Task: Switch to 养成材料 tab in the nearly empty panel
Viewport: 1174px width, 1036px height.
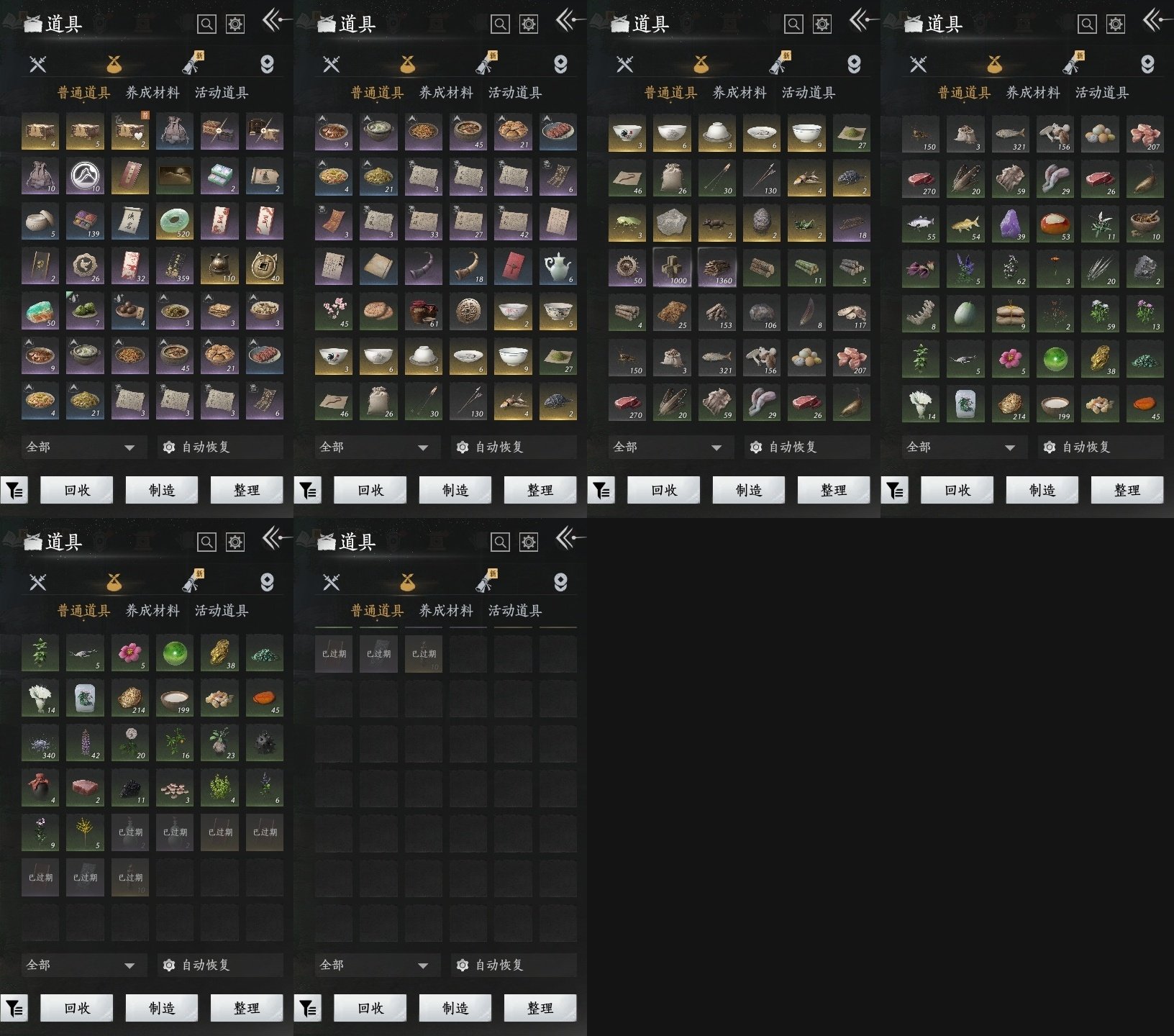Action: [x=446, y=610]
